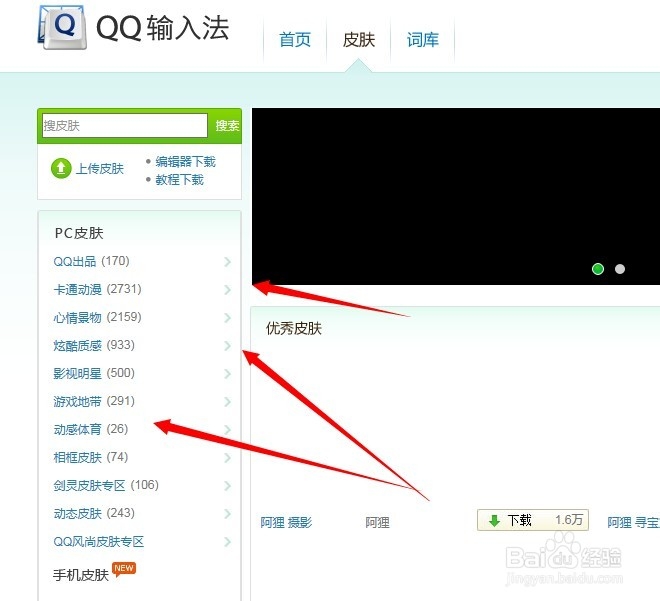Select the first green carousel dot
660x601 pixels.
[598, 269]
